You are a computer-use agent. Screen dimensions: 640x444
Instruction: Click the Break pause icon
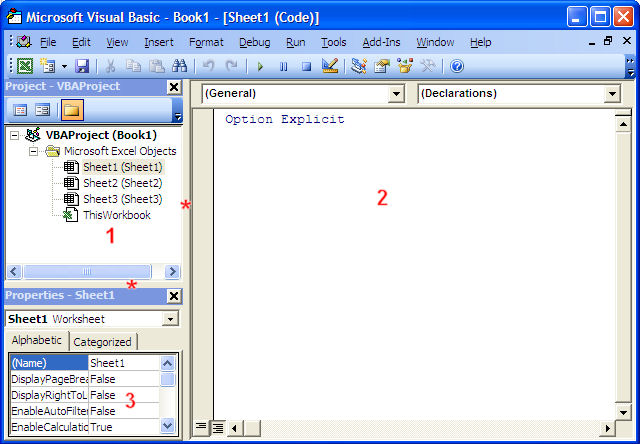[283, 66]
